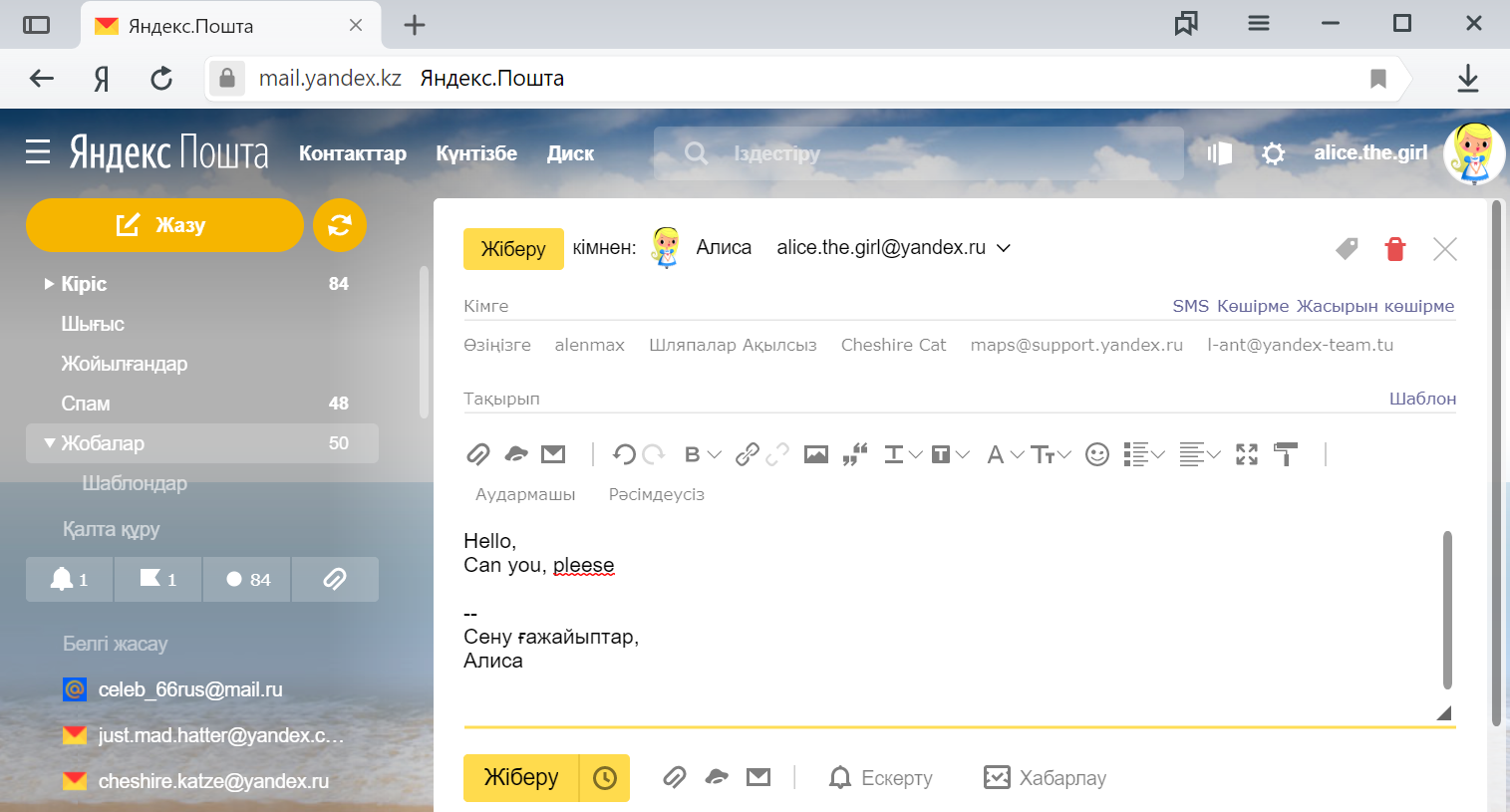Redo the last edit
Screen dimensions: 1510x812
[654, 454]
